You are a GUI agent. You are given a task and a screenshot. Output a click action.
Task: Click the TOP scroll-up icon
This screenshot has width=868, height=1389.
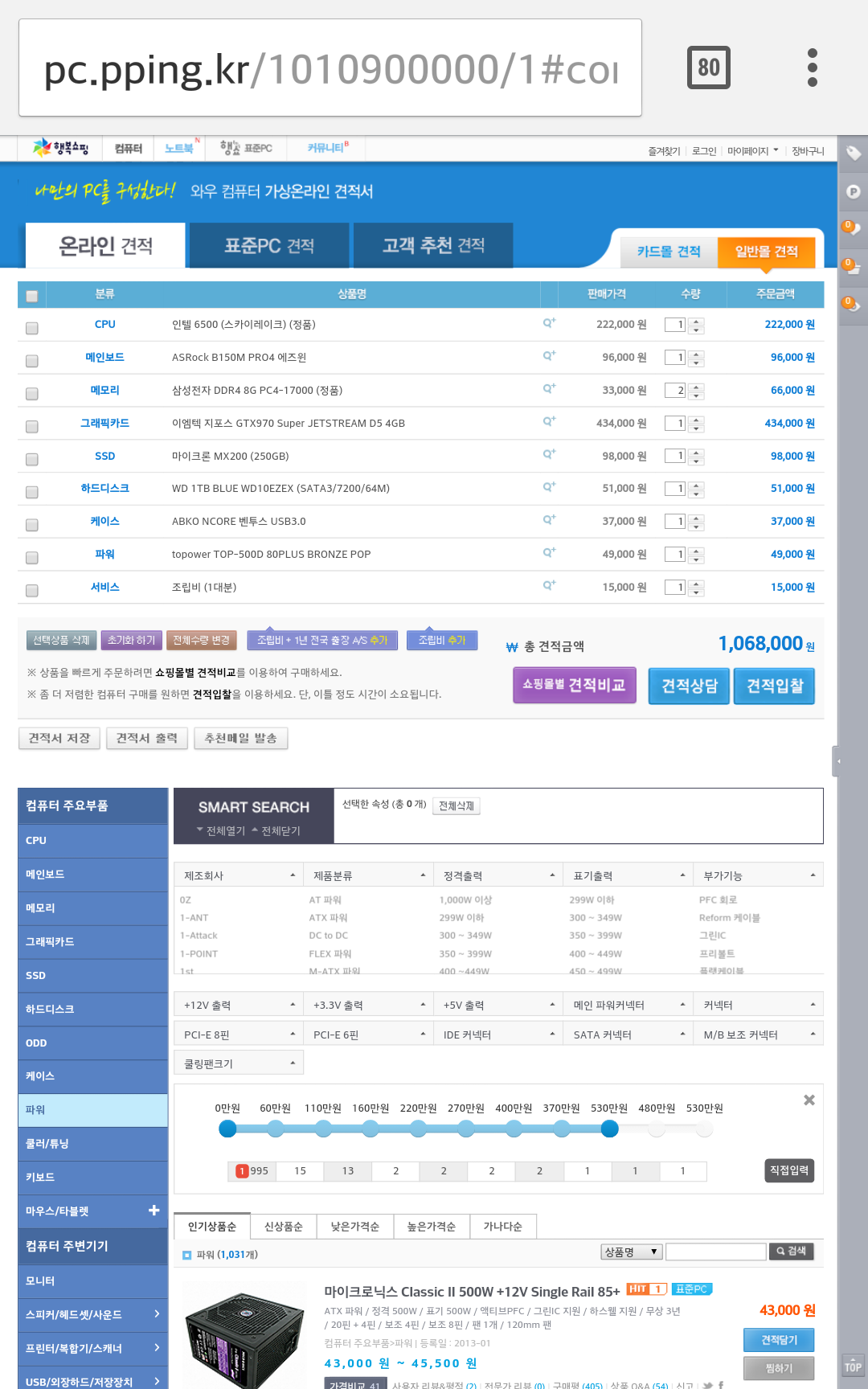pyautogui.click(x=853, y=1366)
